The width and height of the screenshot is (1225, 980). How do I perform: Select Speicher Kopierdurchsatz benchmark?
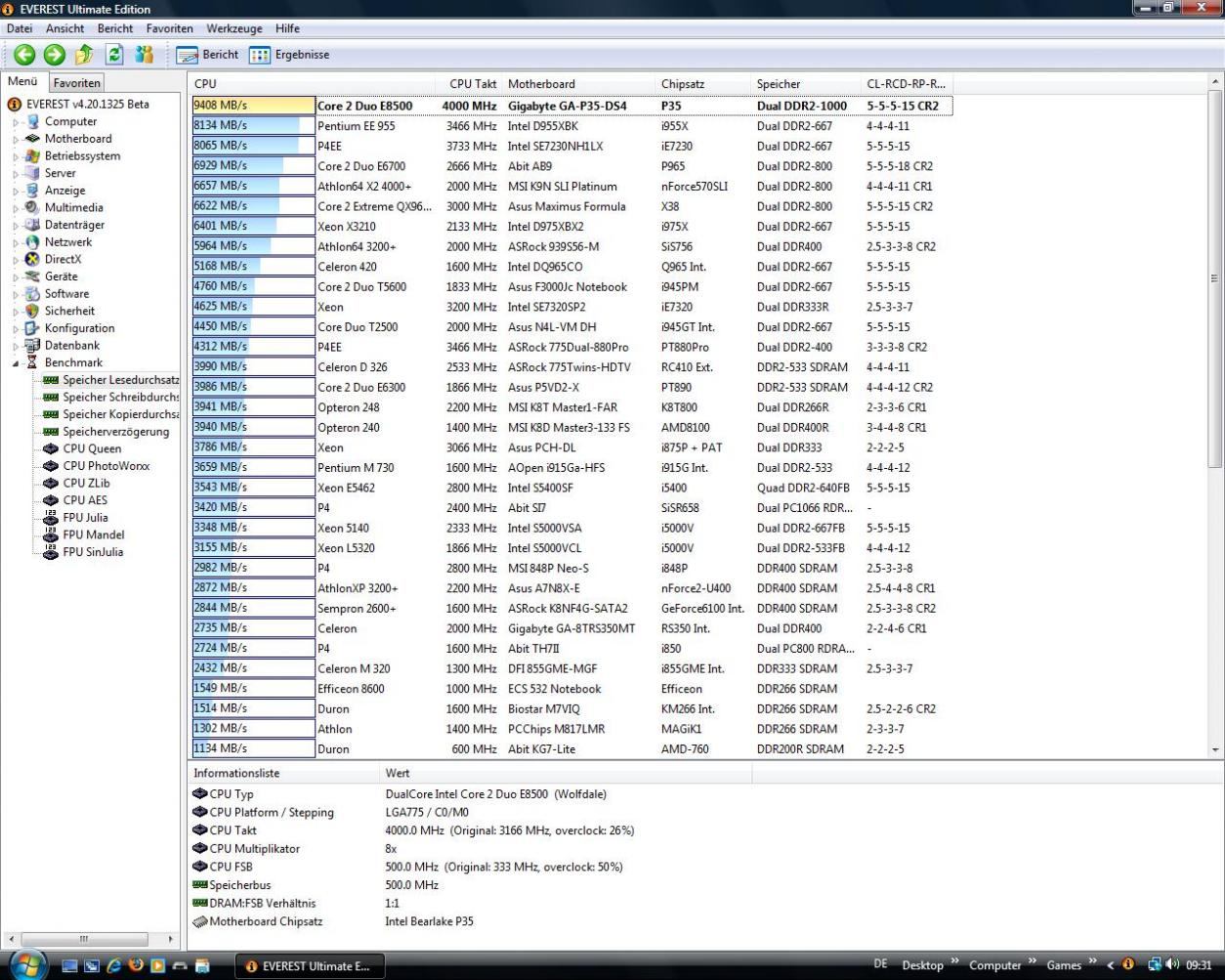pos(111,414)
